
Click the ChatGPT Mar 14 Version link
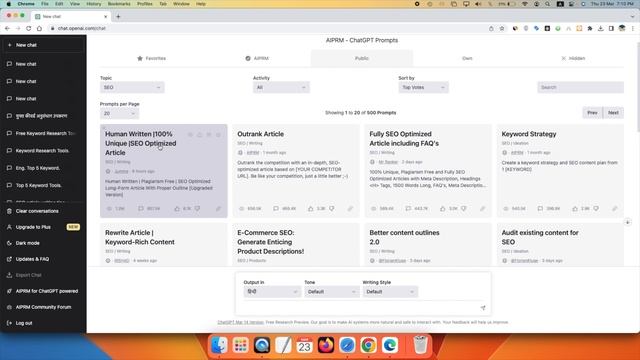tap(240, 322)
